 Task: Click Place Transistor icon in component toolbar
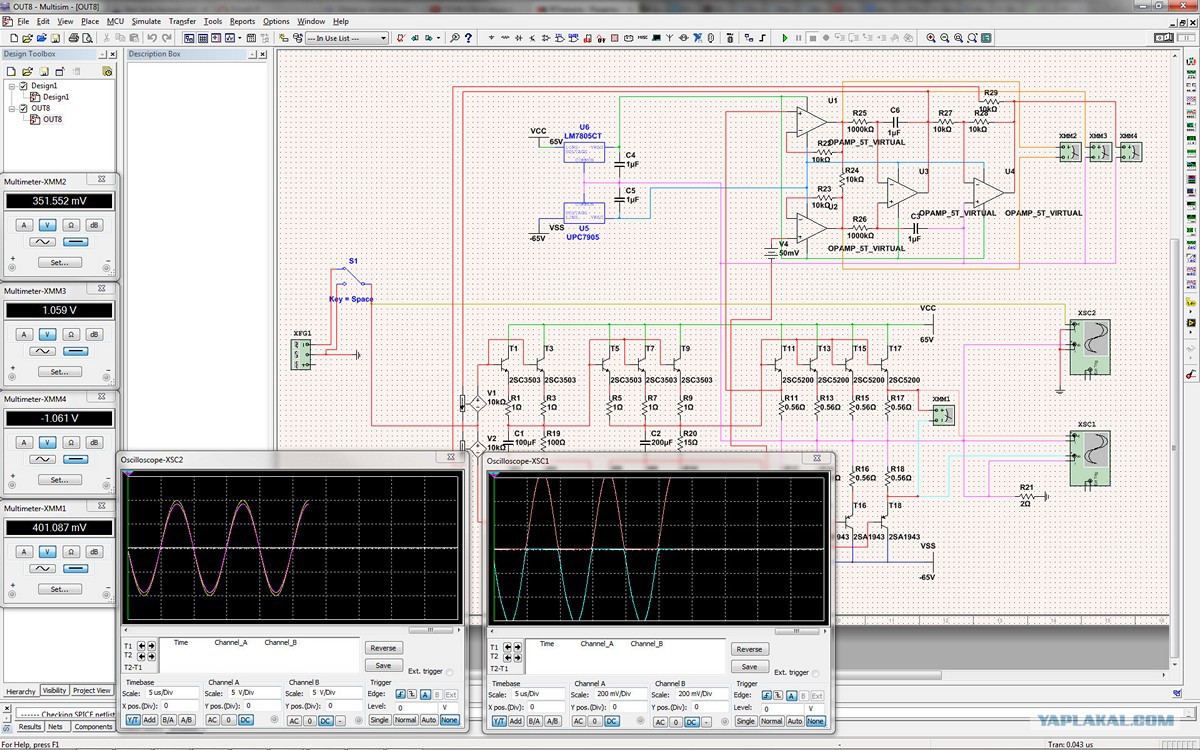tap(532, 38)
